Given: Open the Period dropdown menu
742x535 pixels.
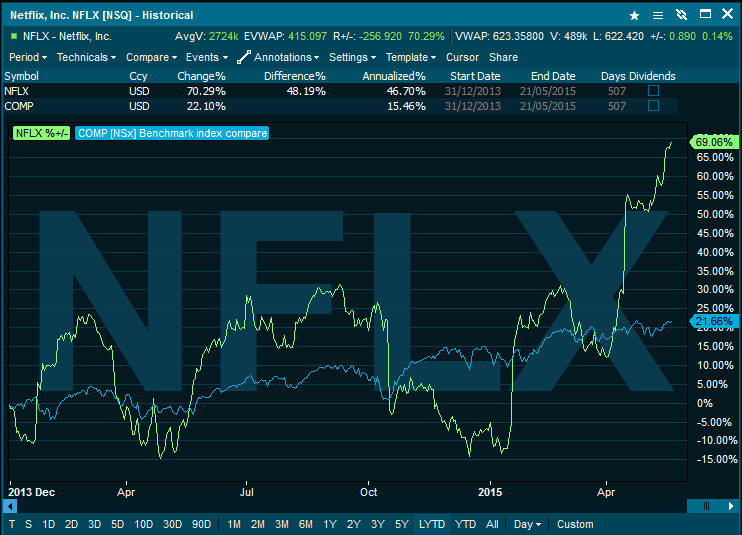Looking at the screenshot, I should 27,57.
